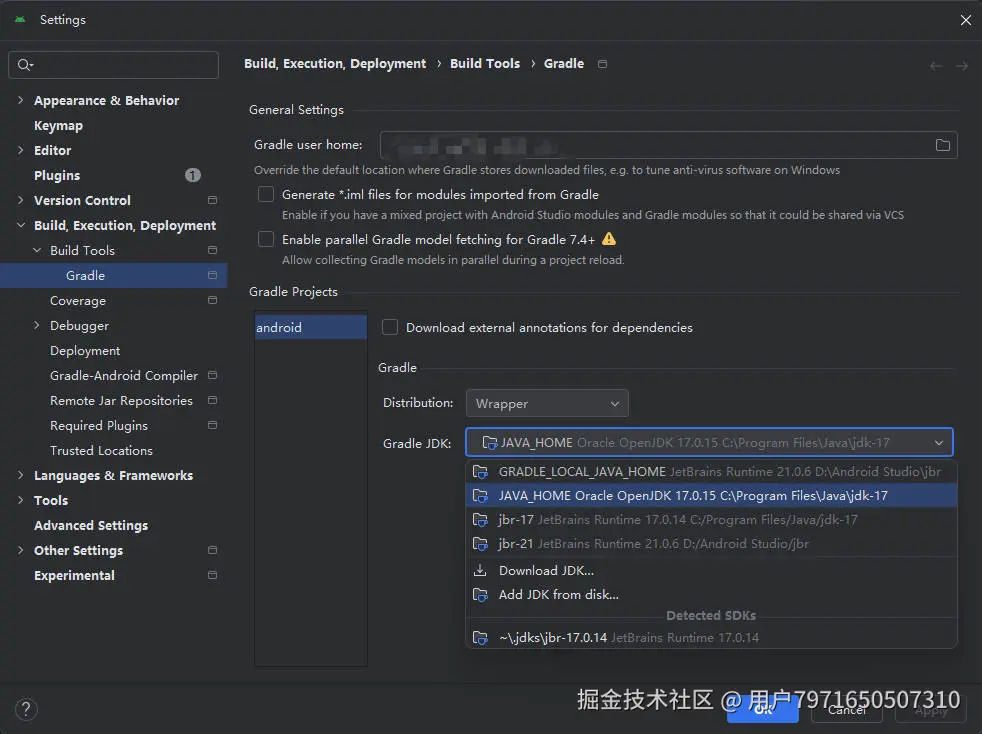Screen dimensions: 982x734
Task: Expand Appearance & Behavior tree node
Action: (21, 100)
